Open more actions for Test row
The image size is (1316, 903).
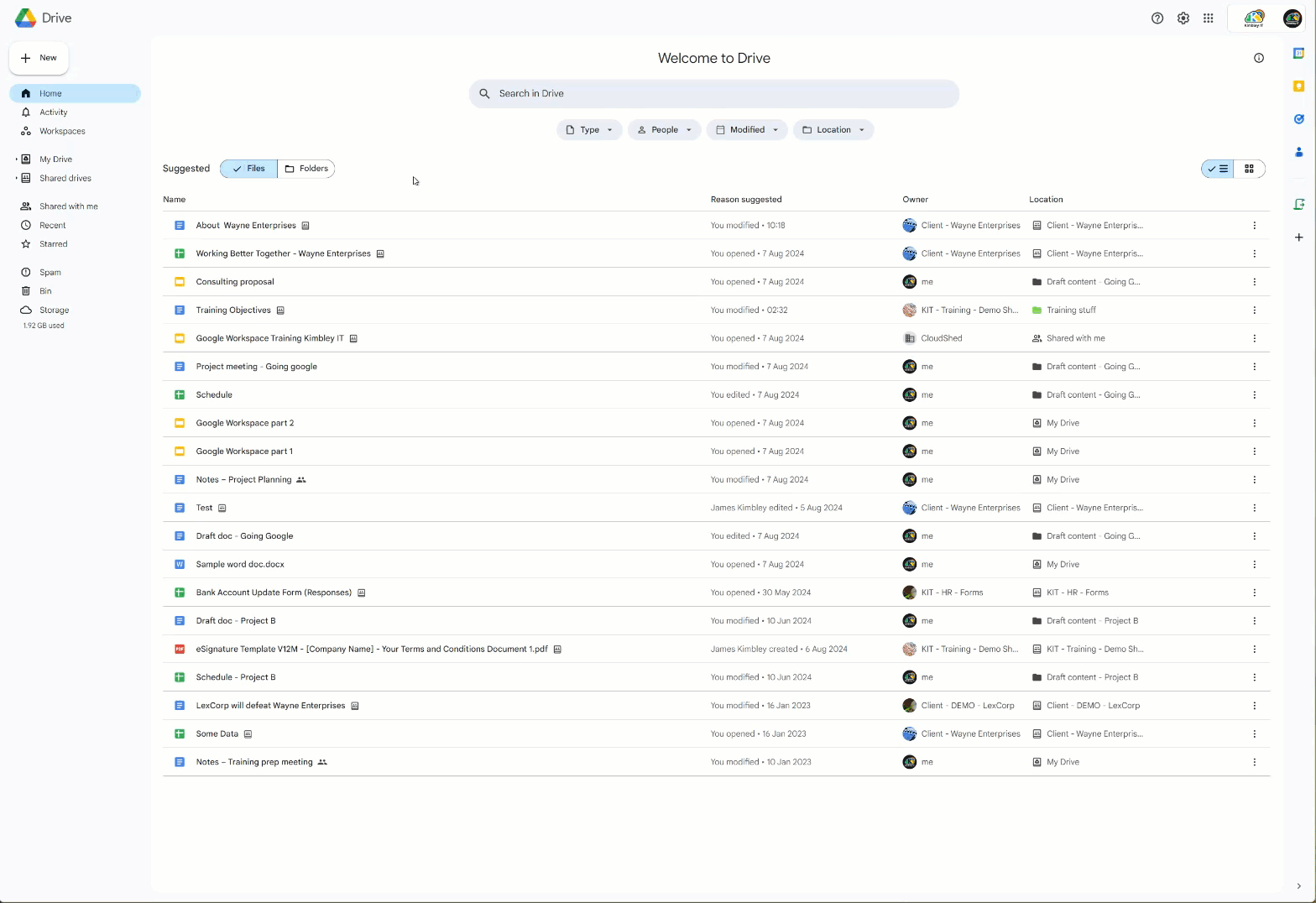tap(1254, 508)
